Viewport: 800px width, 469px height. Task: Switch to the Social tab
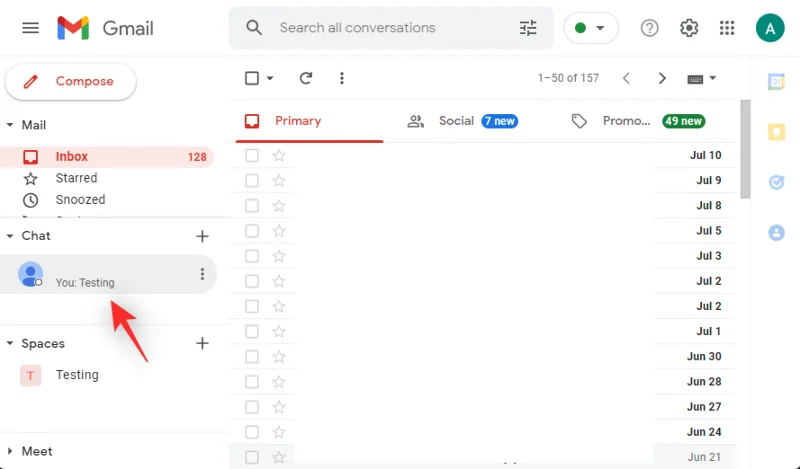tap(463, 121)
